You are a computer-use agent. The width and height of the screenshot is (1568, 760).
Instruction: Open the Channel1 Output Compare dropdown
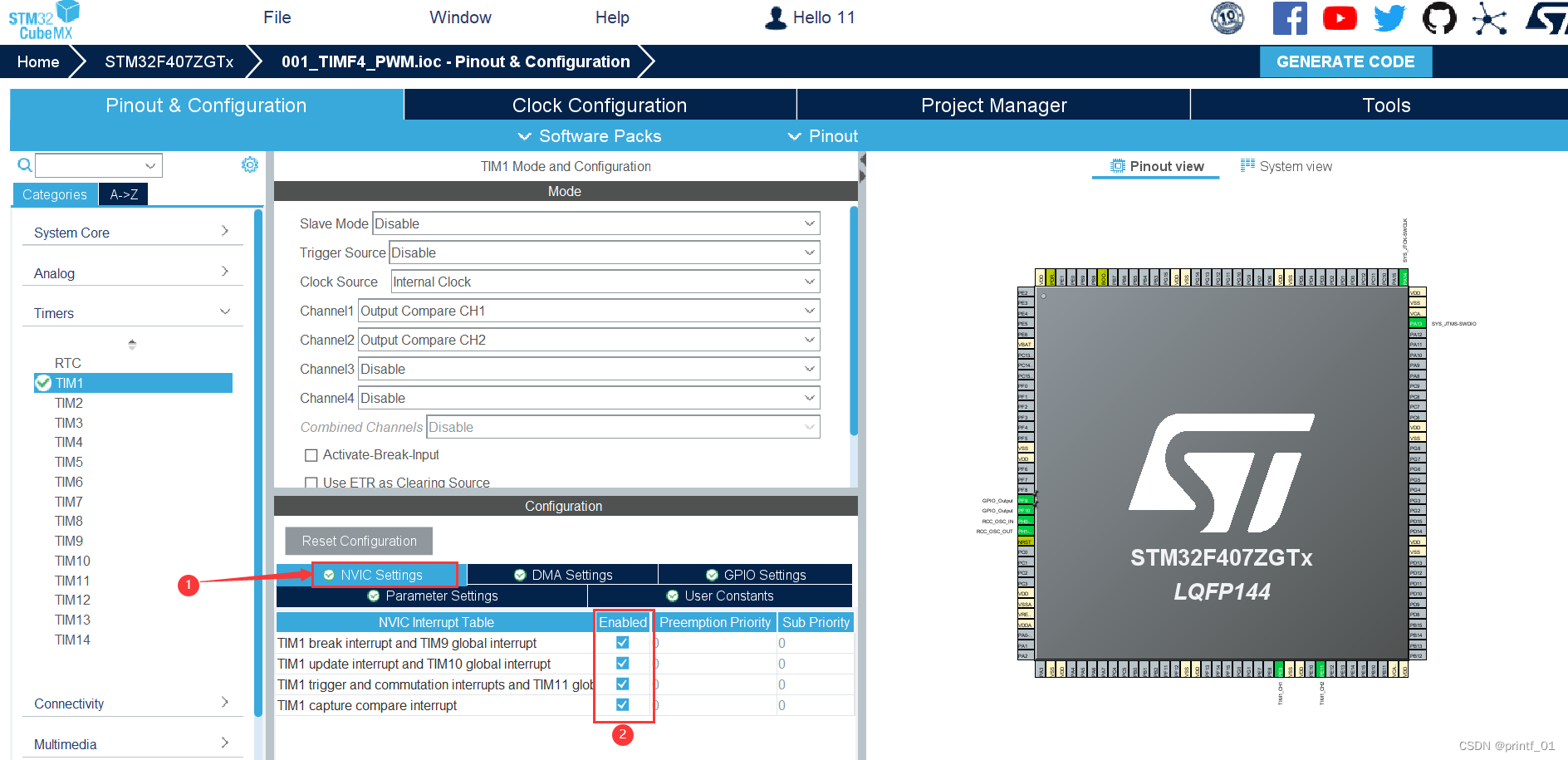coord(589,311)
